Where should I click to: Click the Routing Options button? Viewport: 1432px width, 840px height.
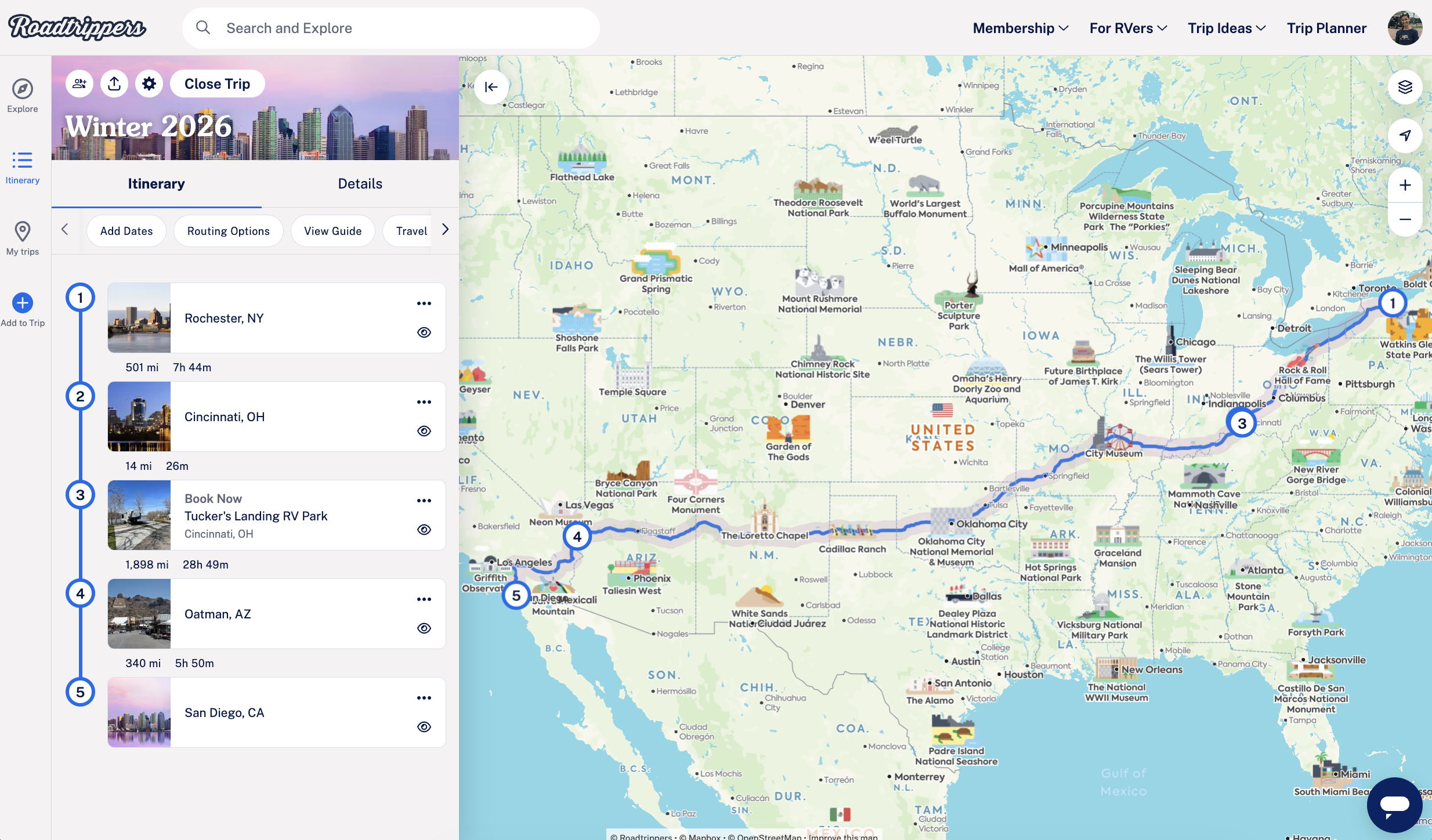228,231
